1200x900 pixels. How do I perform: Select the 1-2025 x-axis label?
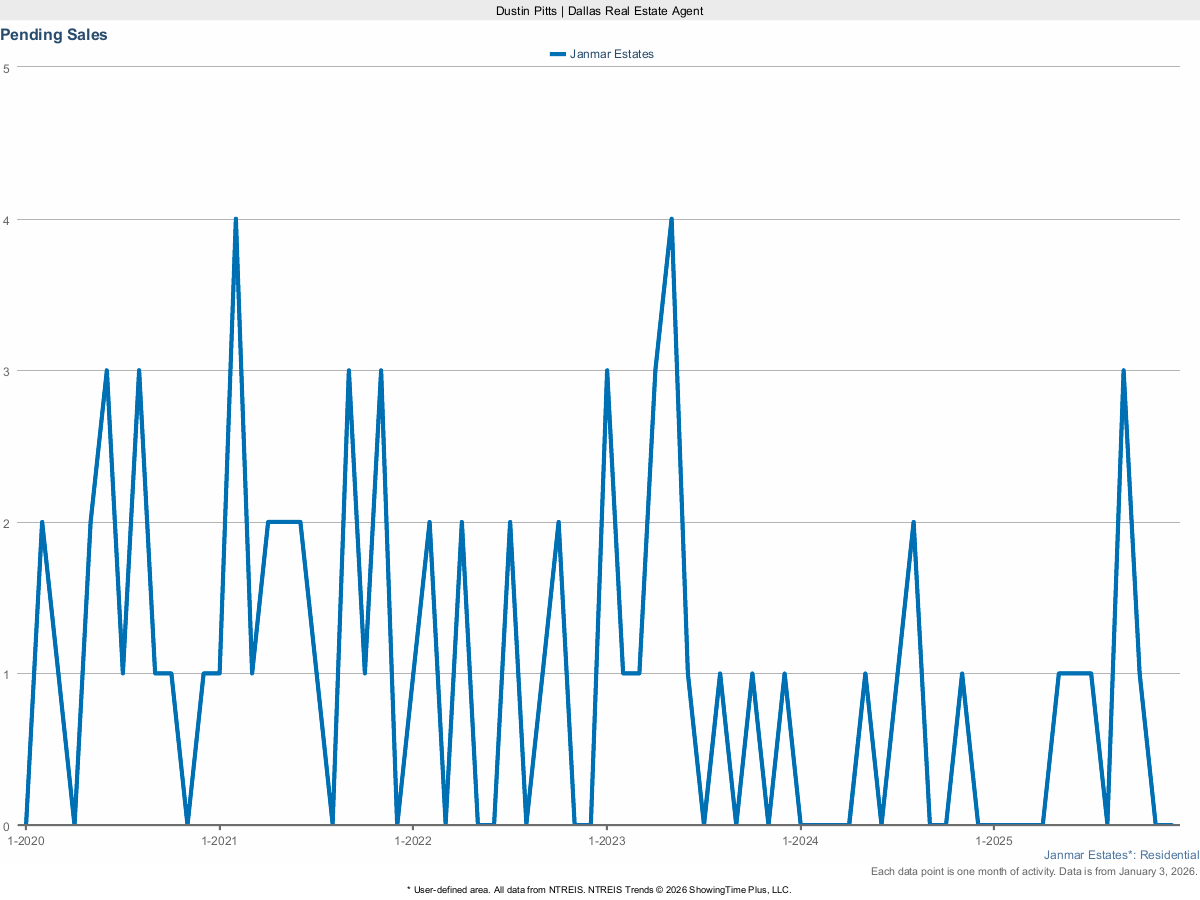coord(993,841)
